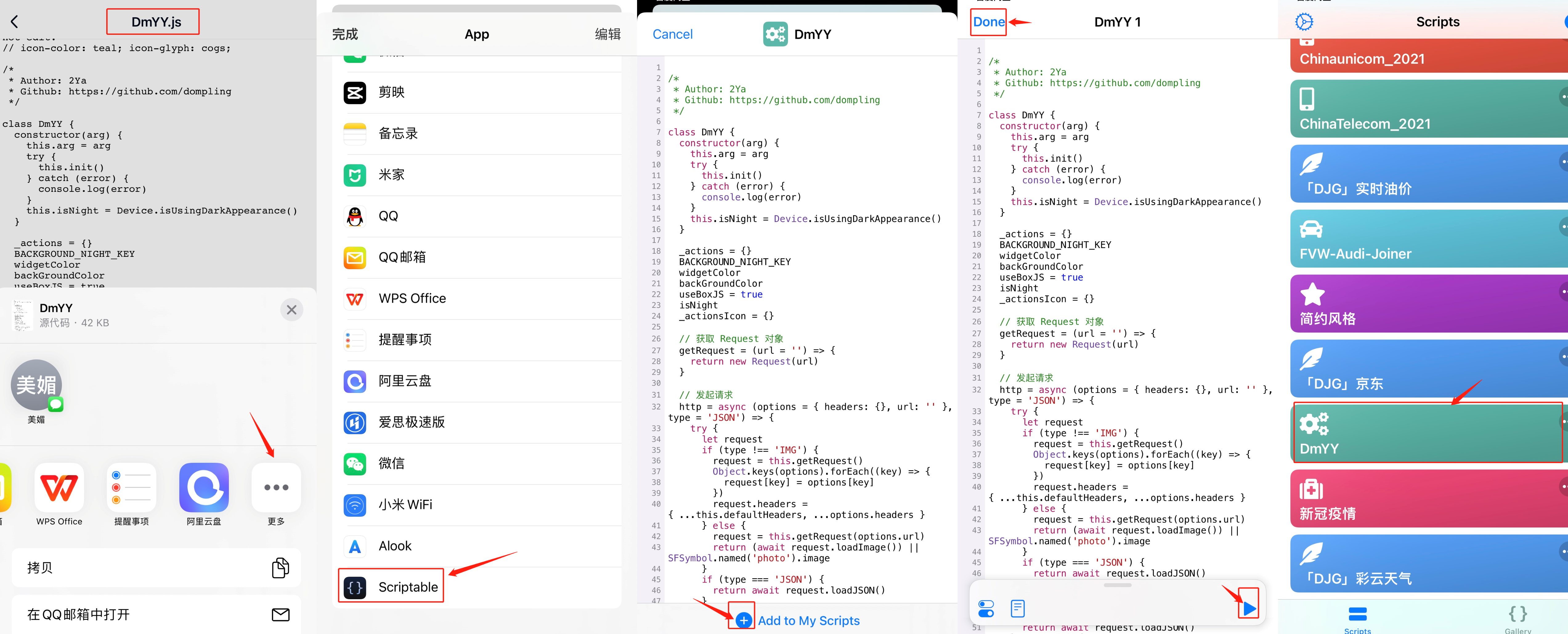Go back from DmYY.js file view

[x=14, y=22]
